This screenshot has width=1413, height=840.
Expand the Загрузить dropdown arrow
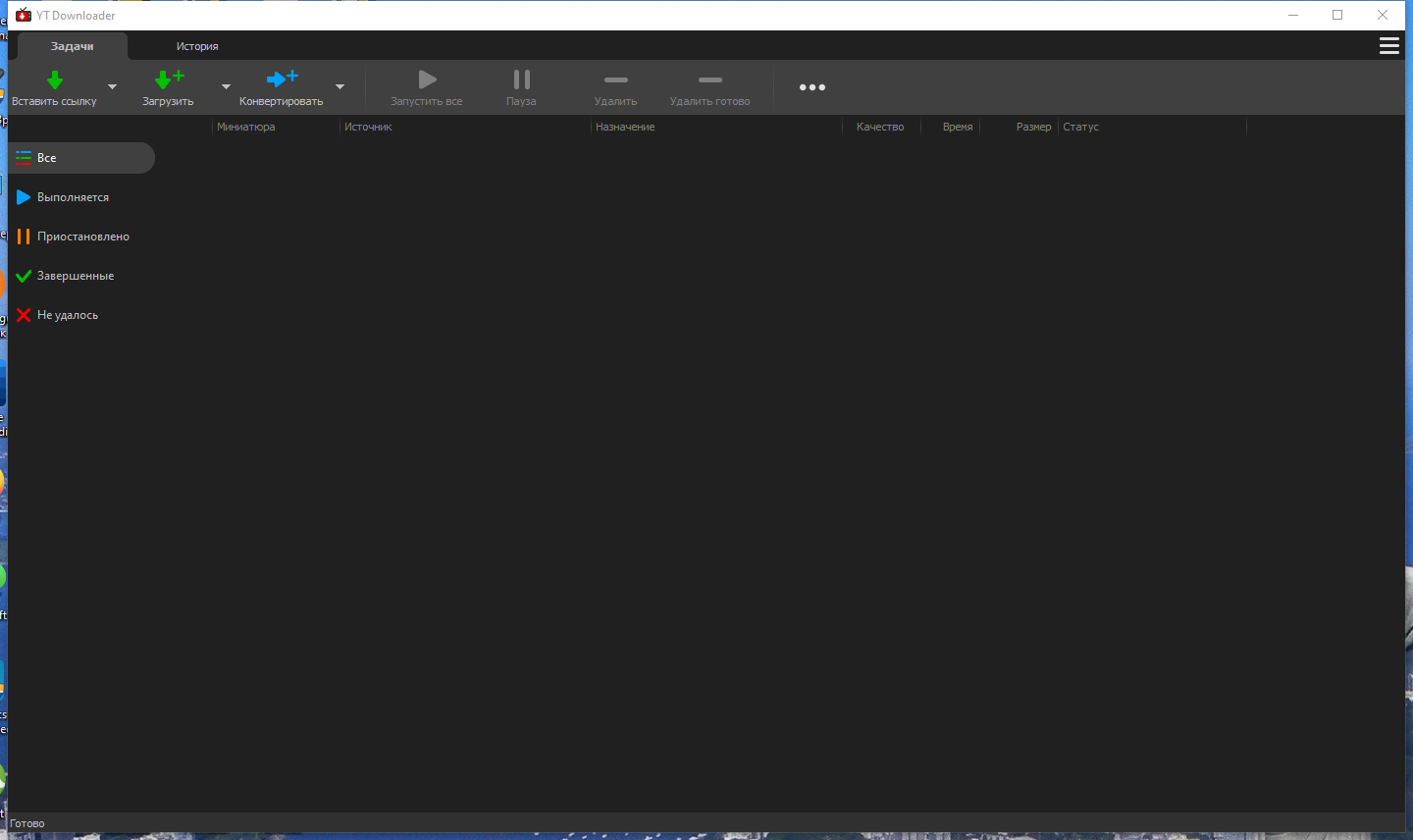click(x=226, y=86)
